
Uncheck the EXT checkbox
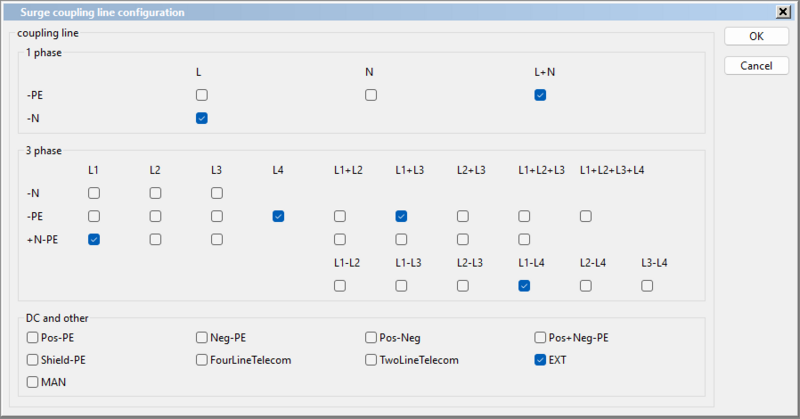[541, 359]
